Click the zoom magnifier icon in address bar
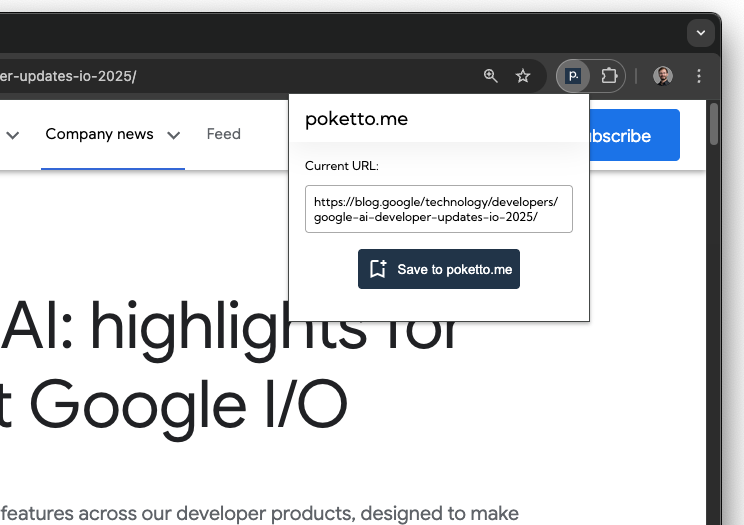The height and width of the screenshot is (525, 744). [x=491, y=76]
